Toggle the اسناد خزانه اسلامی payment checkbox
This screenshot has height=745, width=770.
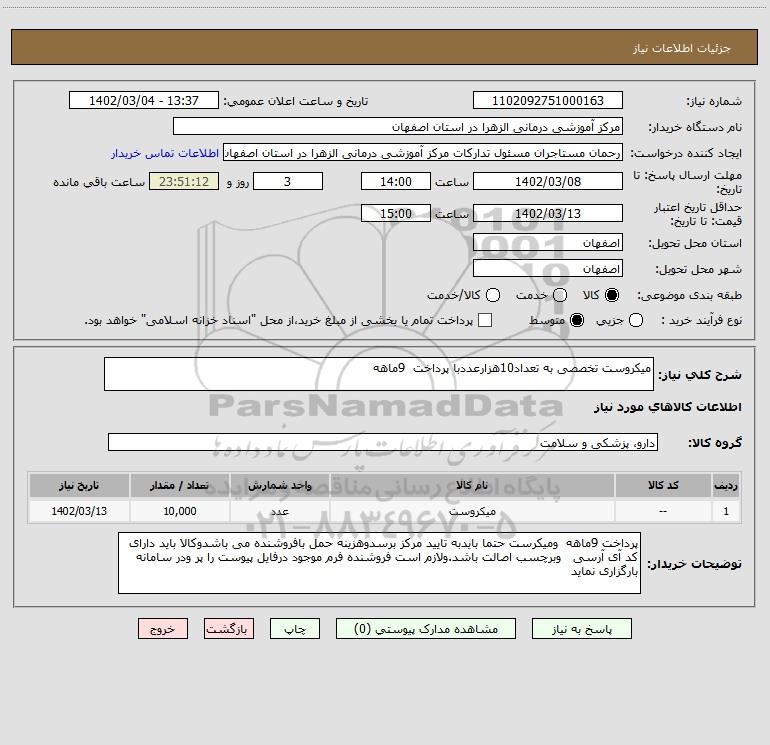pyautogui.click(x=485, y=320)
